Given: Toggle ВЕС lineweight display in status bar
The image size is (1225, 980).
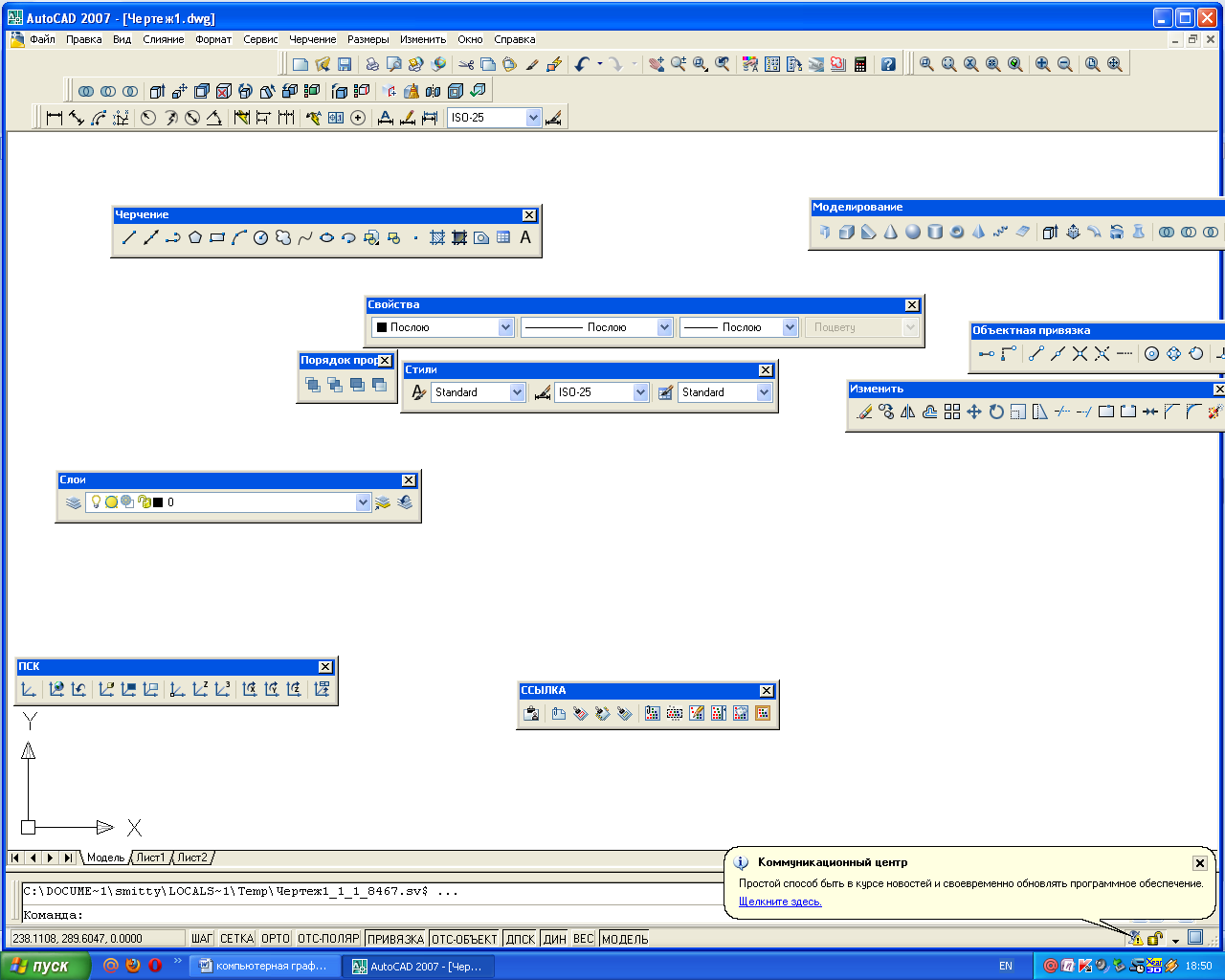Looking at the screenshot, I should [x=584, y=939].
